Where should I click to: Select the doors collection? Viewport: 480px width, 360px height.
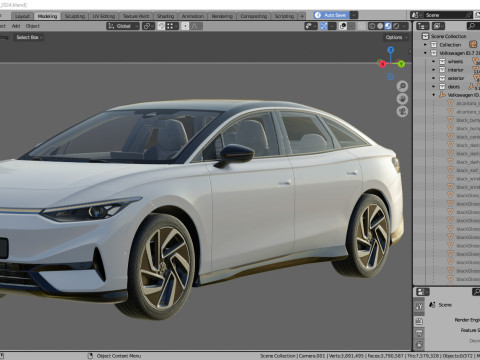[x=453, y=87]
